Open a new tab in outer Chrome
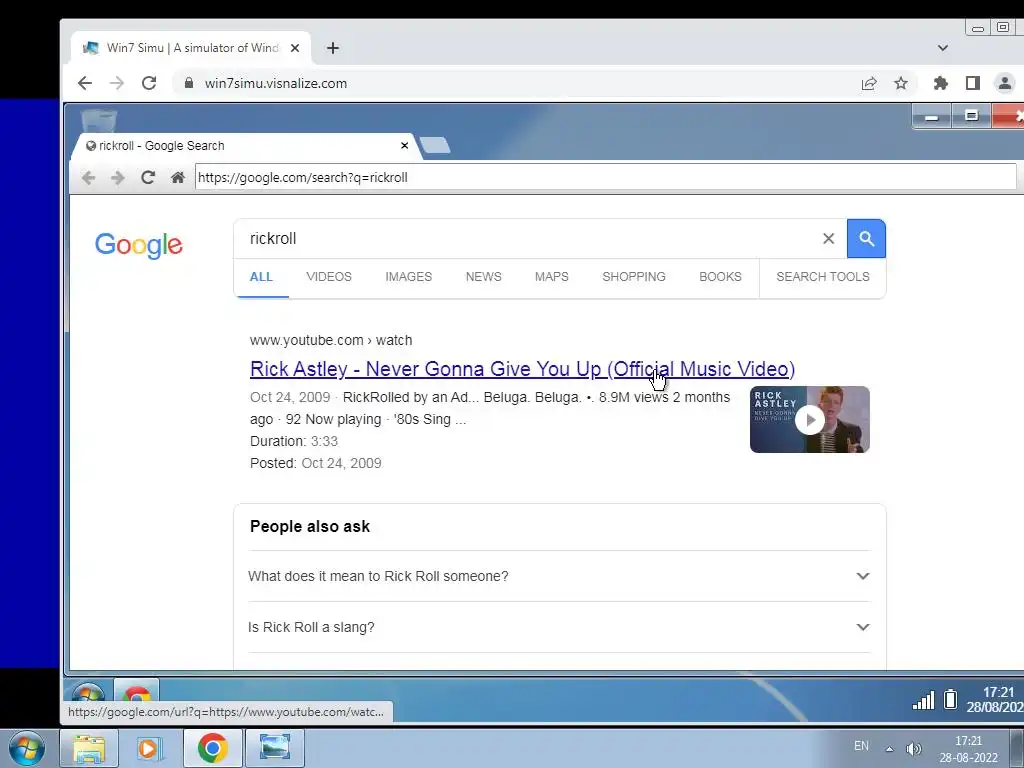Image resolution: width=1024 pixels, height=768 pixels. coord(332,48)
